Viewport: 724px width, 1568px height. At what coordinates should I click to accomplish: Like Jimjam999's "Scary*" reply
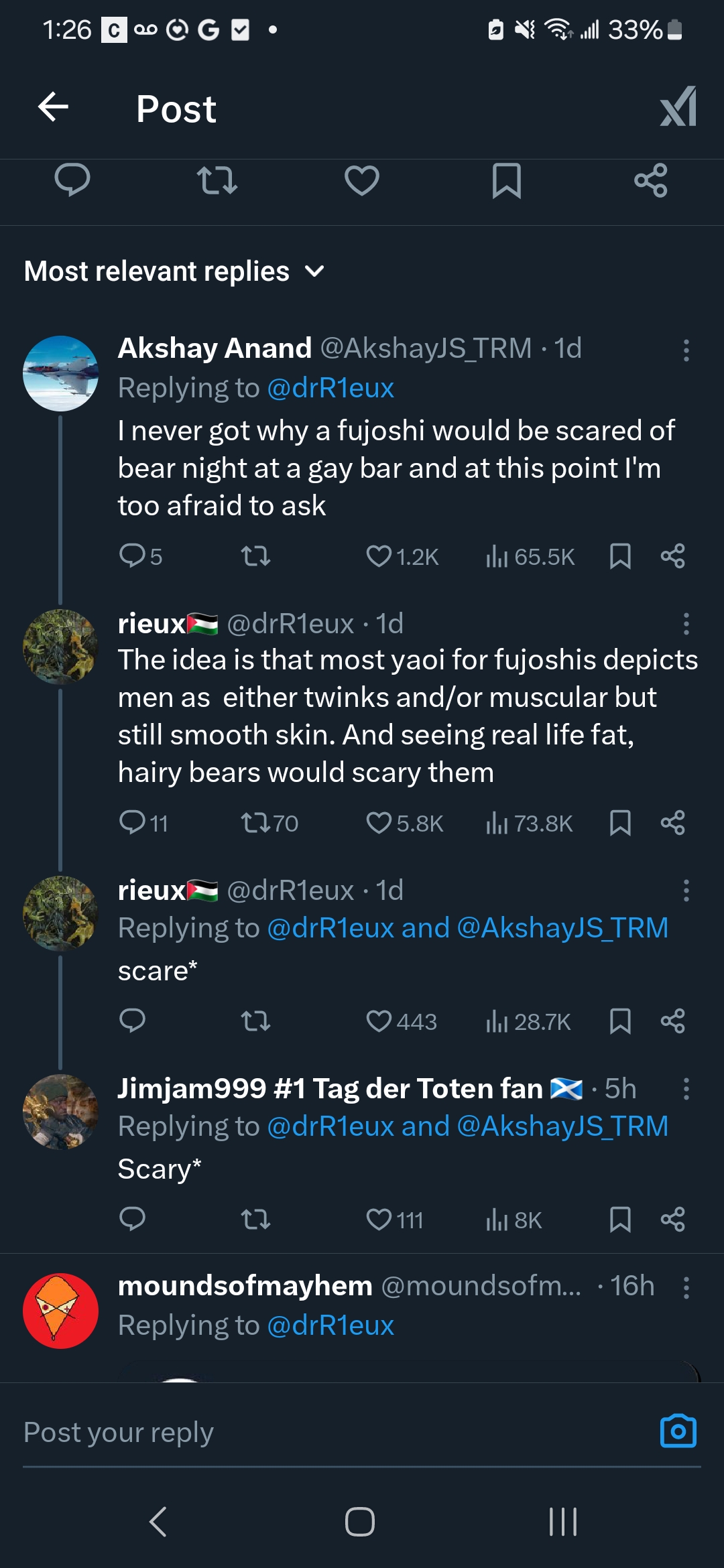379,1220
